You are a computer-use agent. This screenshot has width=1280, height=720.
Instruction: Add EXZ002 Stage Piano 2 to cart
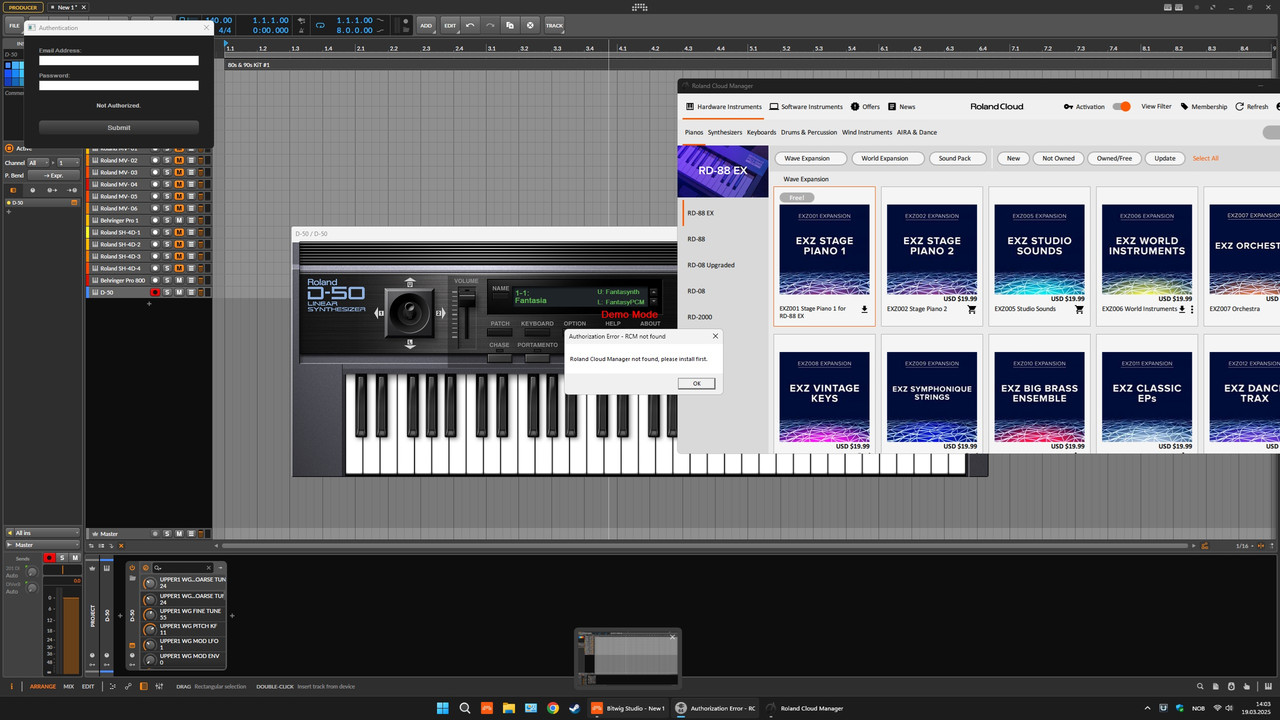[972, 310]
